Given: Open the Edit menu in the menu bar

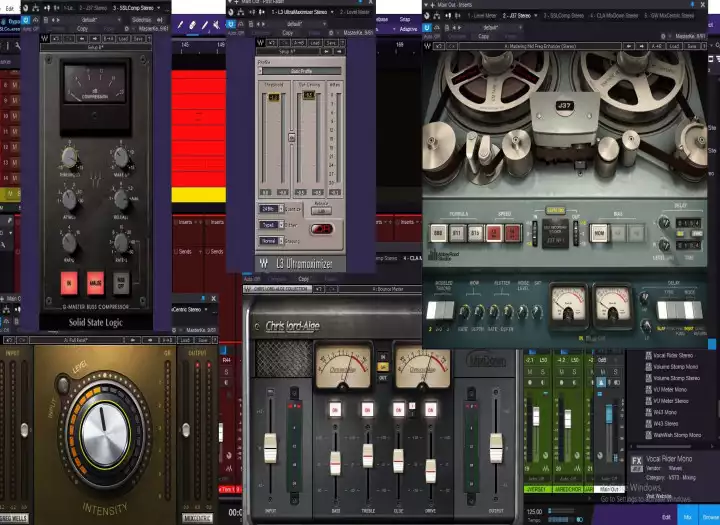Looking at the screenshot, I should [x=9, y=8].
